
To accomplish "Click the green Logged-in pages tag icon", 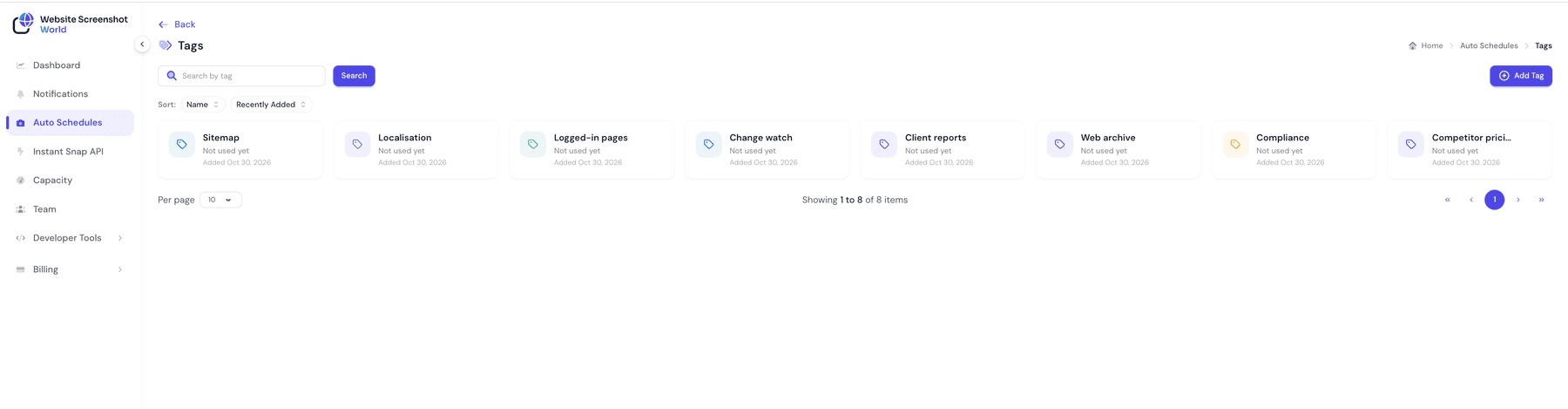I will 533,144.
